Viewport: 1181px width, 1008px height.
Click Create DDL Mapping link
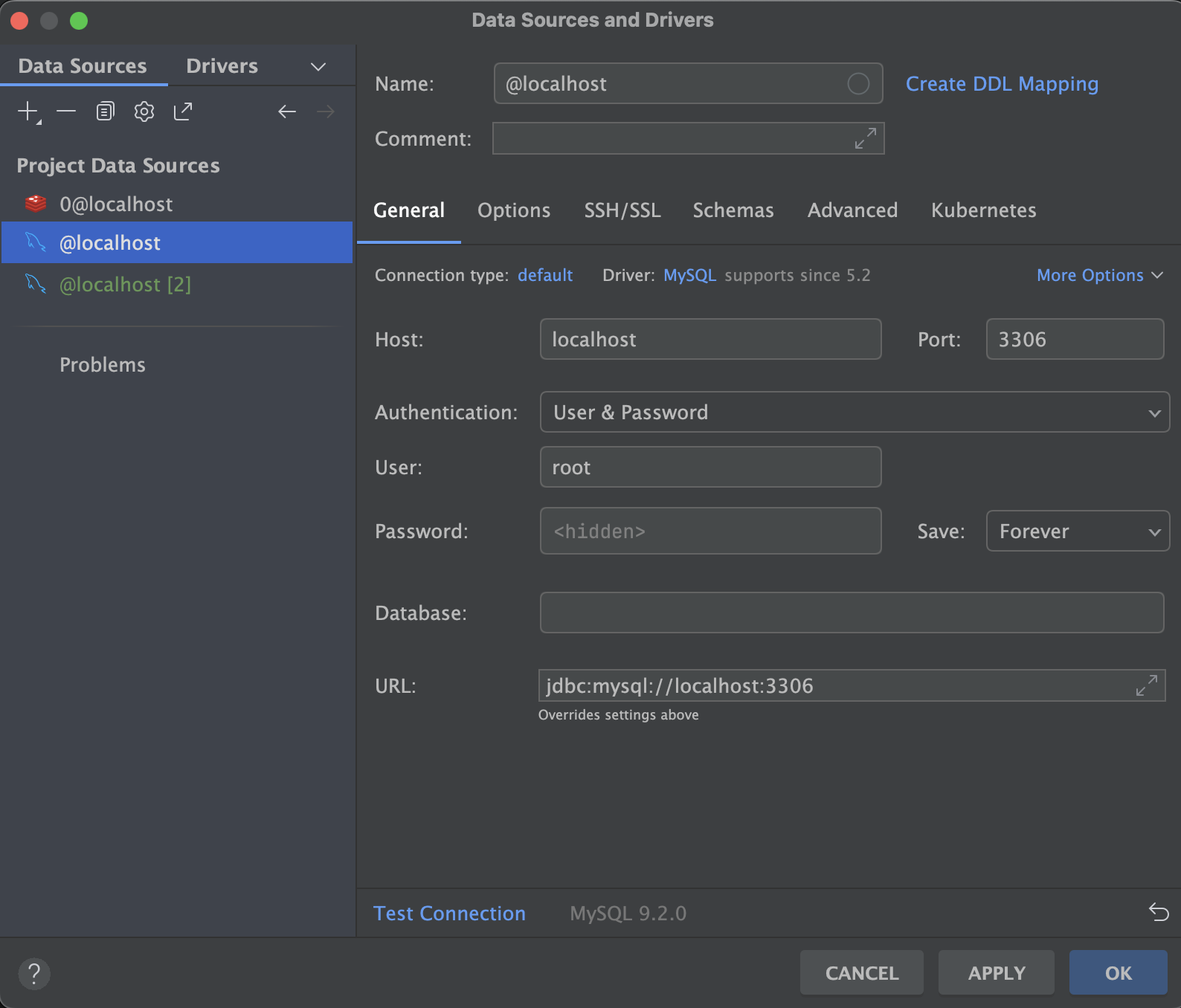[1002, 84]
